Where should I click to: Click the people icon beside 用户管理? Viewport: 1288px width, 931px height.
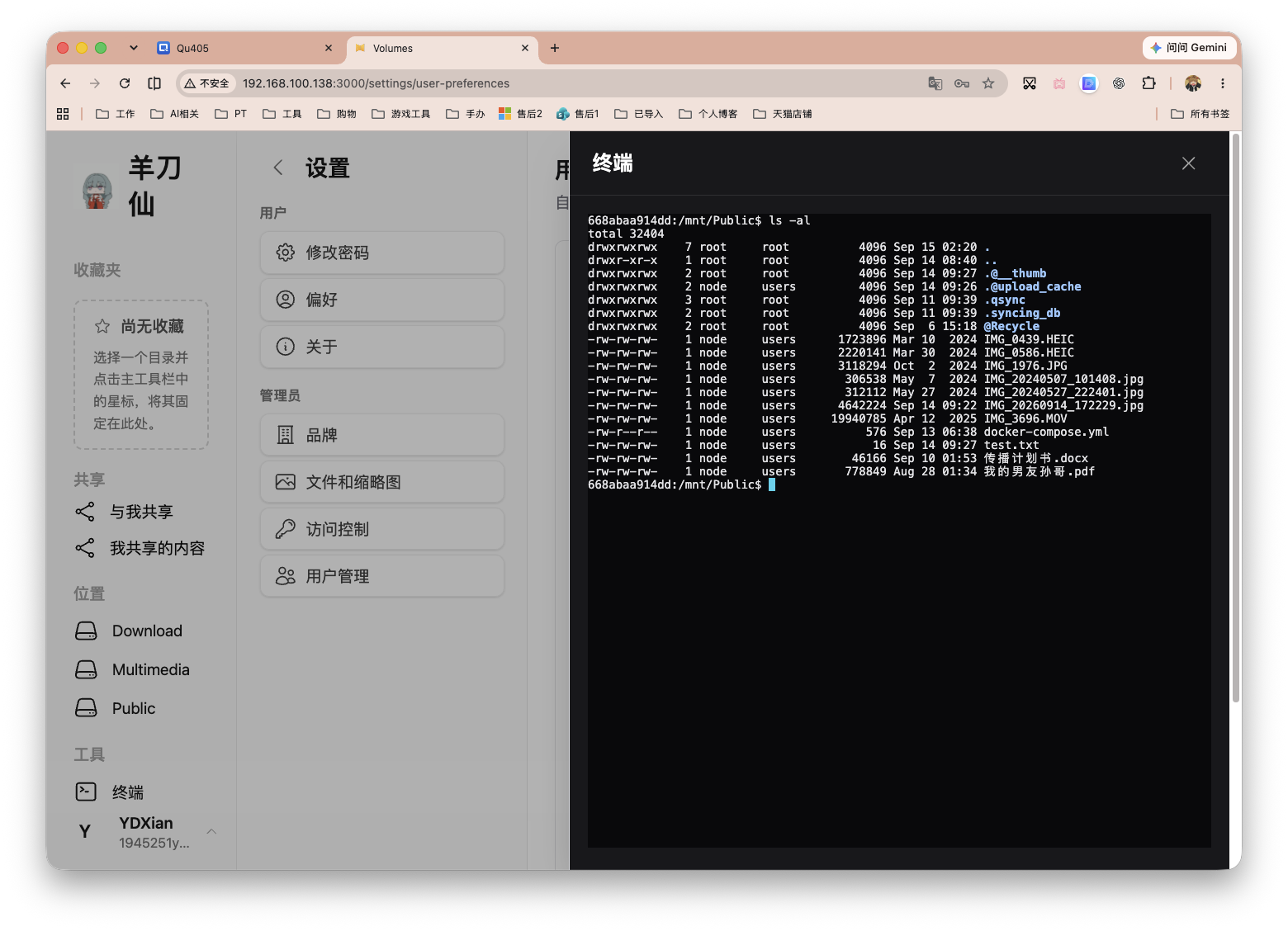point(286,576)
